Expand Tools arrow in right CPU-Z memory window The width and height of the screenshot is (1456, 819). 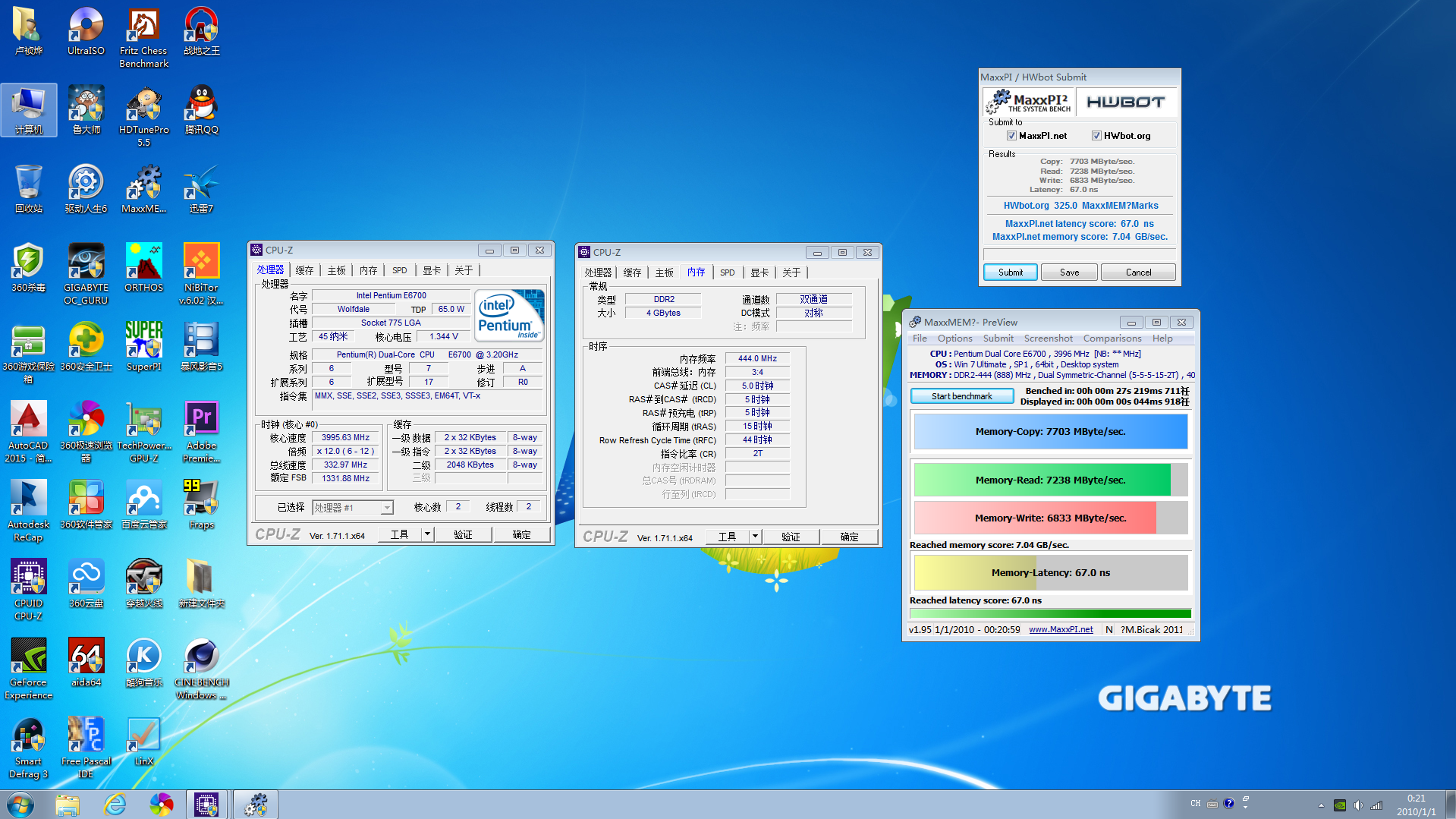tap(755, 537)
